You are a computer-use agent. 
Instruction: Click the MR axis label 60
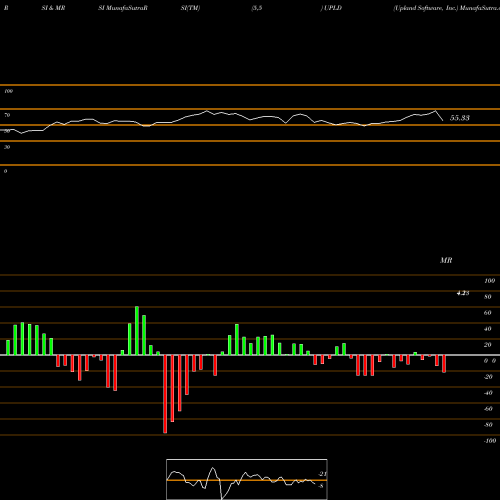point(487,313)
